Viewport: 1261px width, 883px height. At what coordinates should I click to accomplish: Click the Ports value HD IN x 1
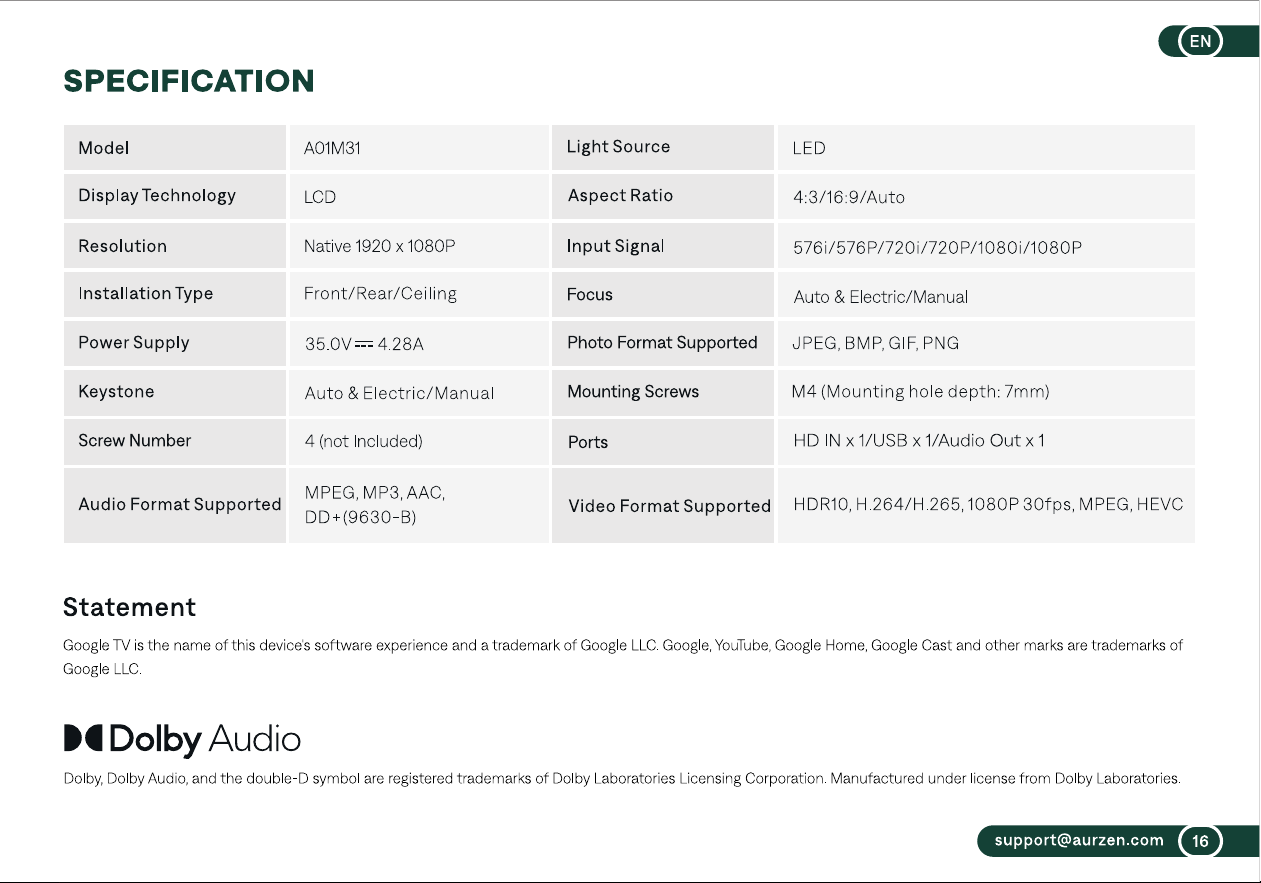click(x=919, y=441)
